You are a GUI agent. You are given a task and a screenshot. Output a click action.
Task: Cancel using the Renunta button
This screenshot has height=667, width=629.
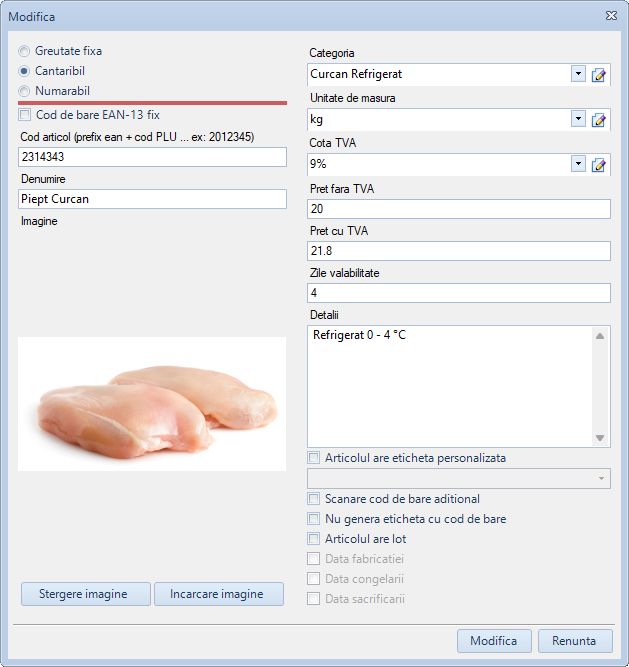click(575, 641)
